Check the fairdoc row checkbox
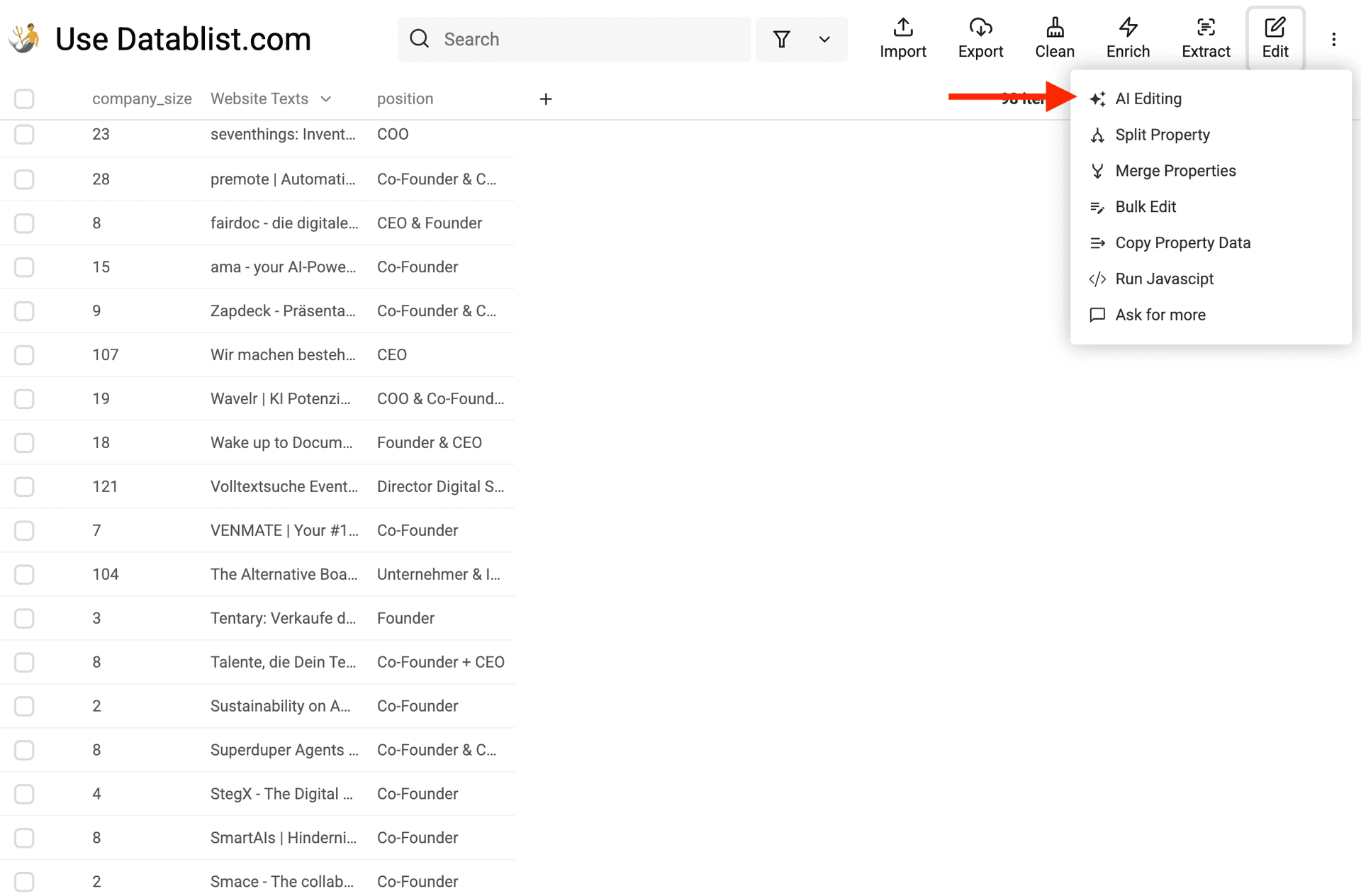This screenshot has height=896, width=1361. (24, 223)
